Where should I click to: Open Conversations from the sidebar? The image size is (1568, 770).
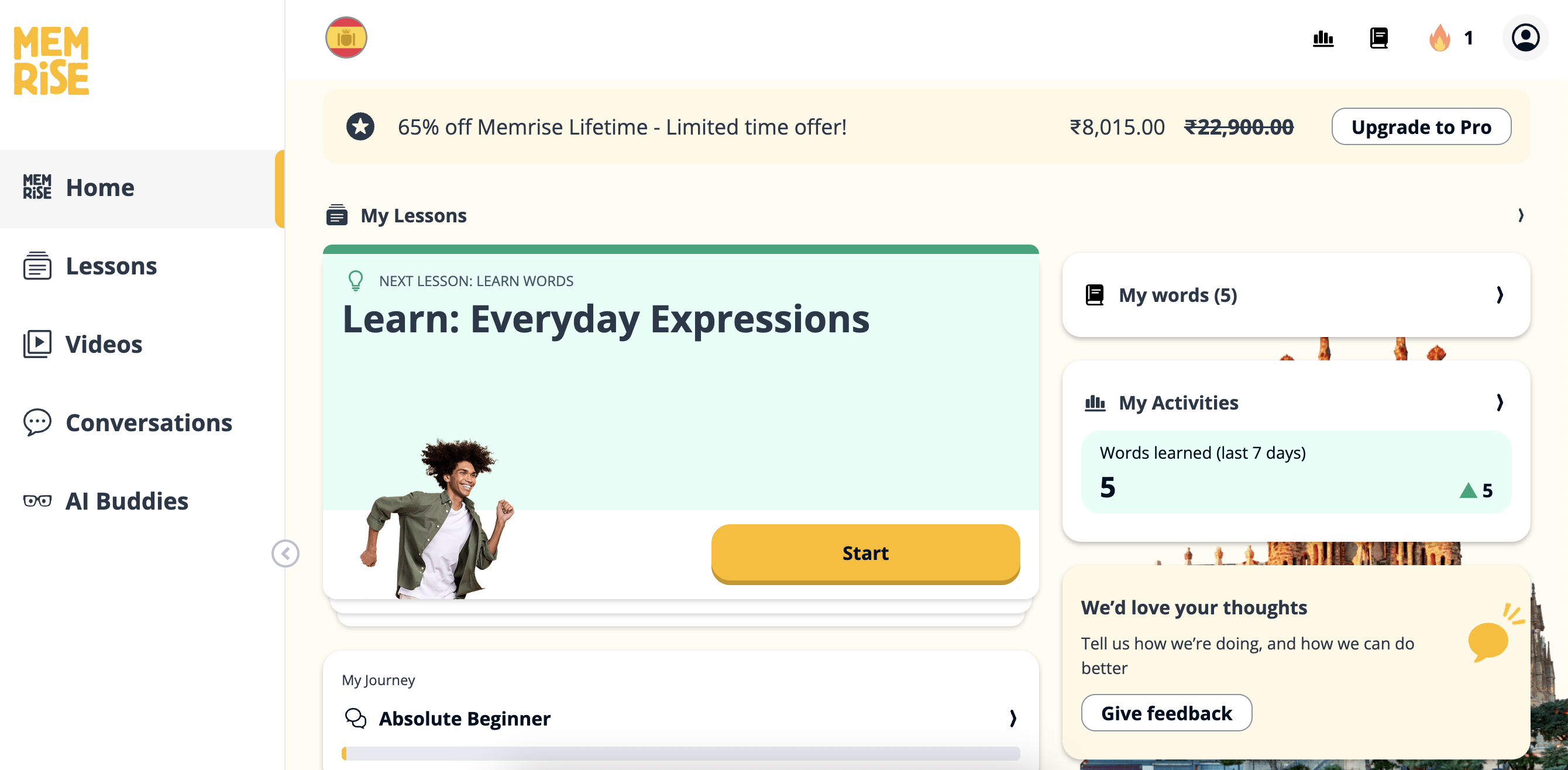[149, 422]
